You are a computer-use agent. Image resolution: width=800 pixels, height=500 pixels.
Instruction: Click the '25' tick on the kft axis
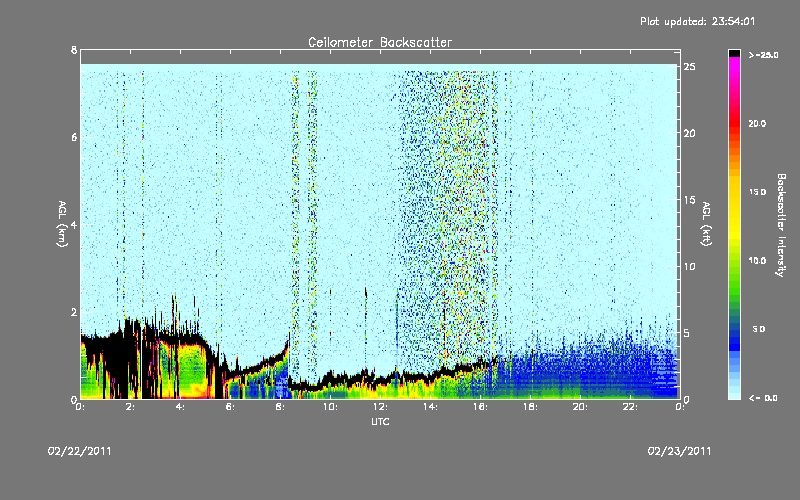tap(689, 67)
